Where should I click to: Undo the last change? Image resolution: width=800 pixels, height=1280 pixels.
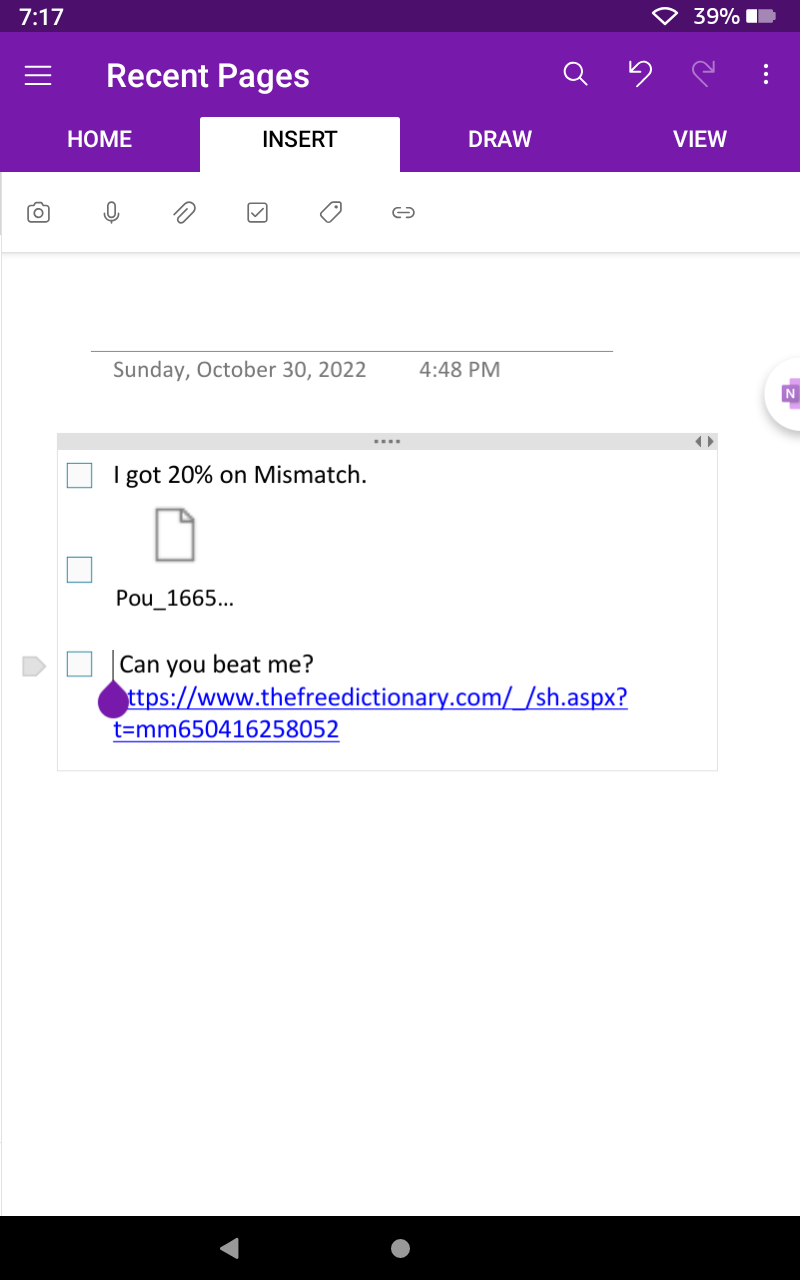tap(639, 74)
